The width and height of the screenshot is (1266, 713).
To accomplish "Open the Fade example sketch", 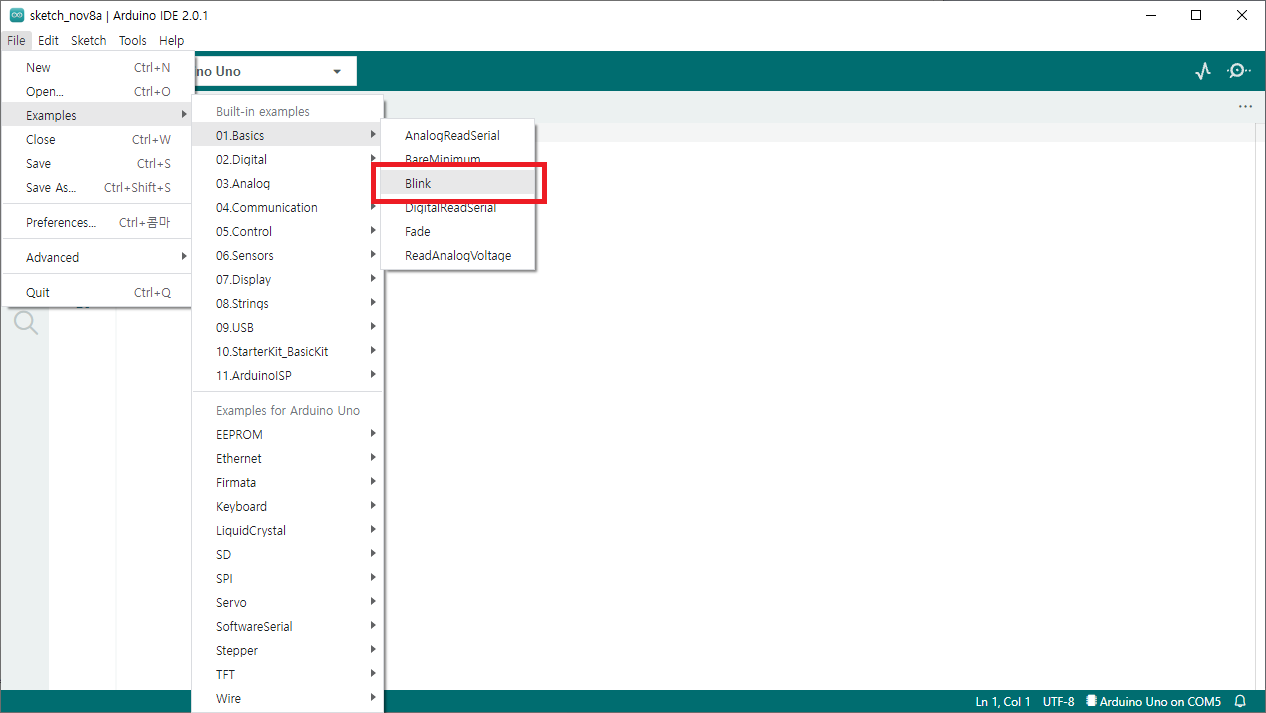I will (458, 232).
